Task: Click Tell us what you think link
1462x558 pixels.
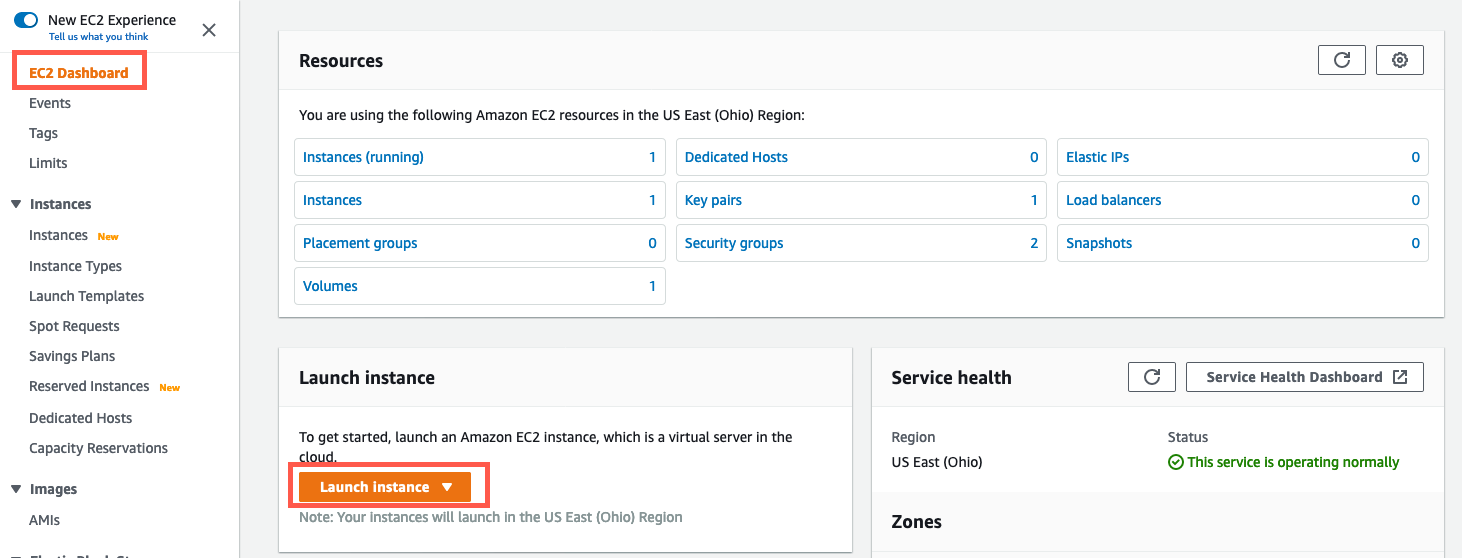Action: (x=98, y=37)
